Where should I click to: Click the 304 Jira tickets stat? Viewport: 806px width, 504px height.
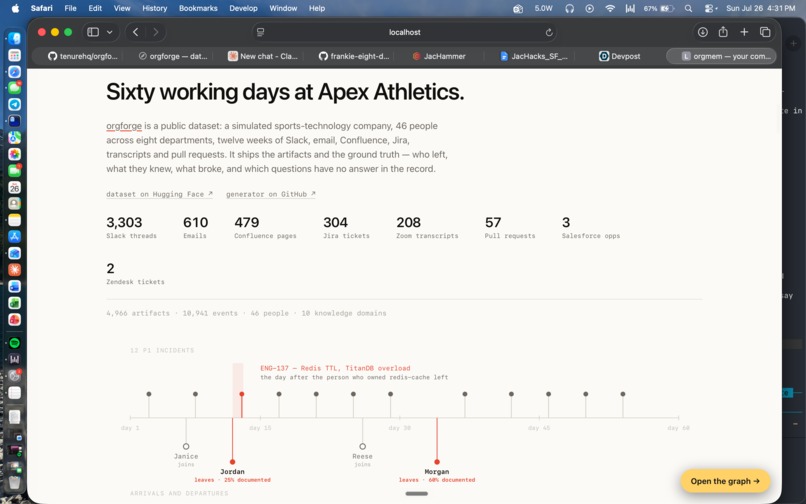[x=346, y=227]
